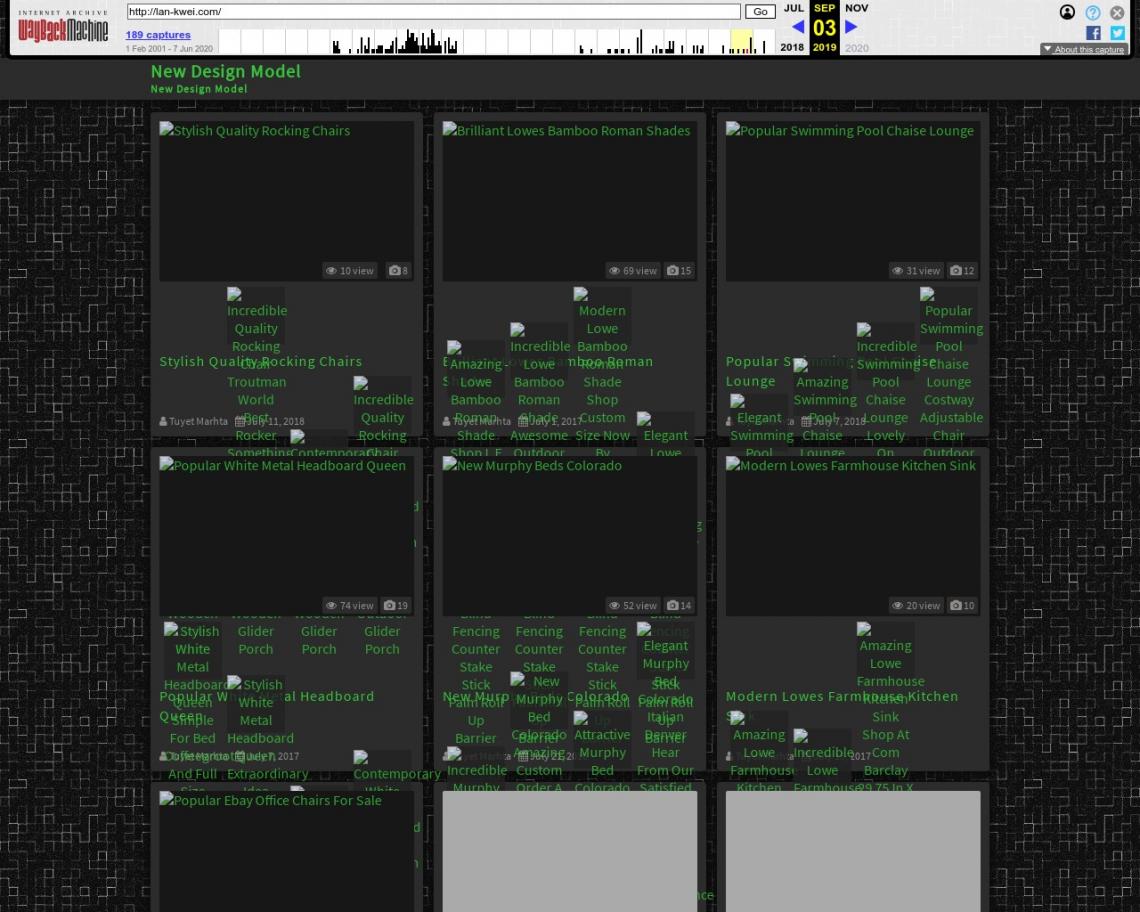Viewport: 1140px width, 912px height.
Task: Click the 20 view eye badge
Action: [916, 605]
